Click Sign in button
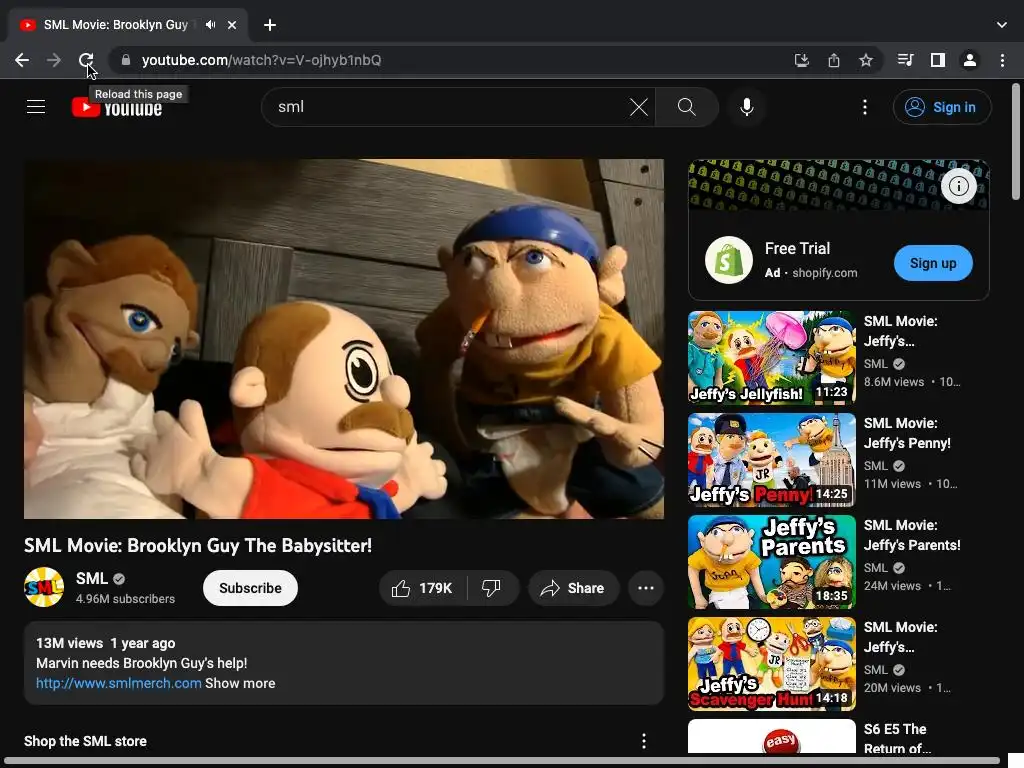 942,106
